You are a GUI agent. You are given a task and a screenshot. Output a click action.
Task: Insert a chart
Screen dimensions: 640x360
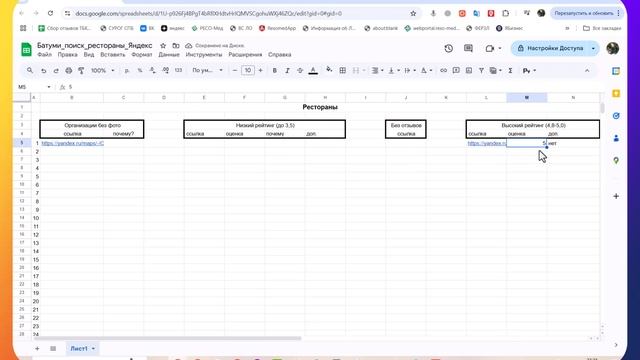coord(469,71)
